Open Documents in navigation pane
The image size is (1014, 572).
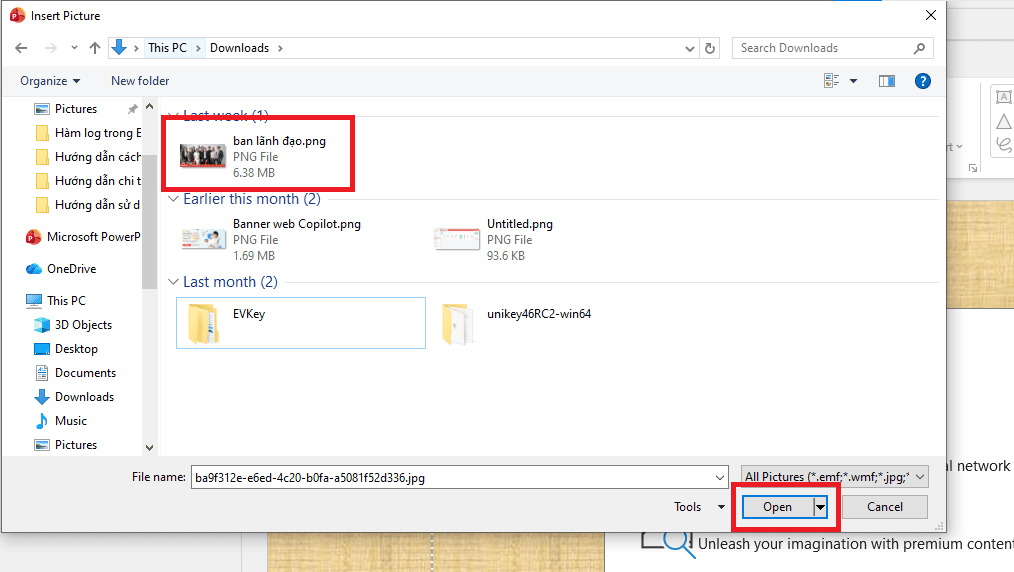click(x=75, y=373)
